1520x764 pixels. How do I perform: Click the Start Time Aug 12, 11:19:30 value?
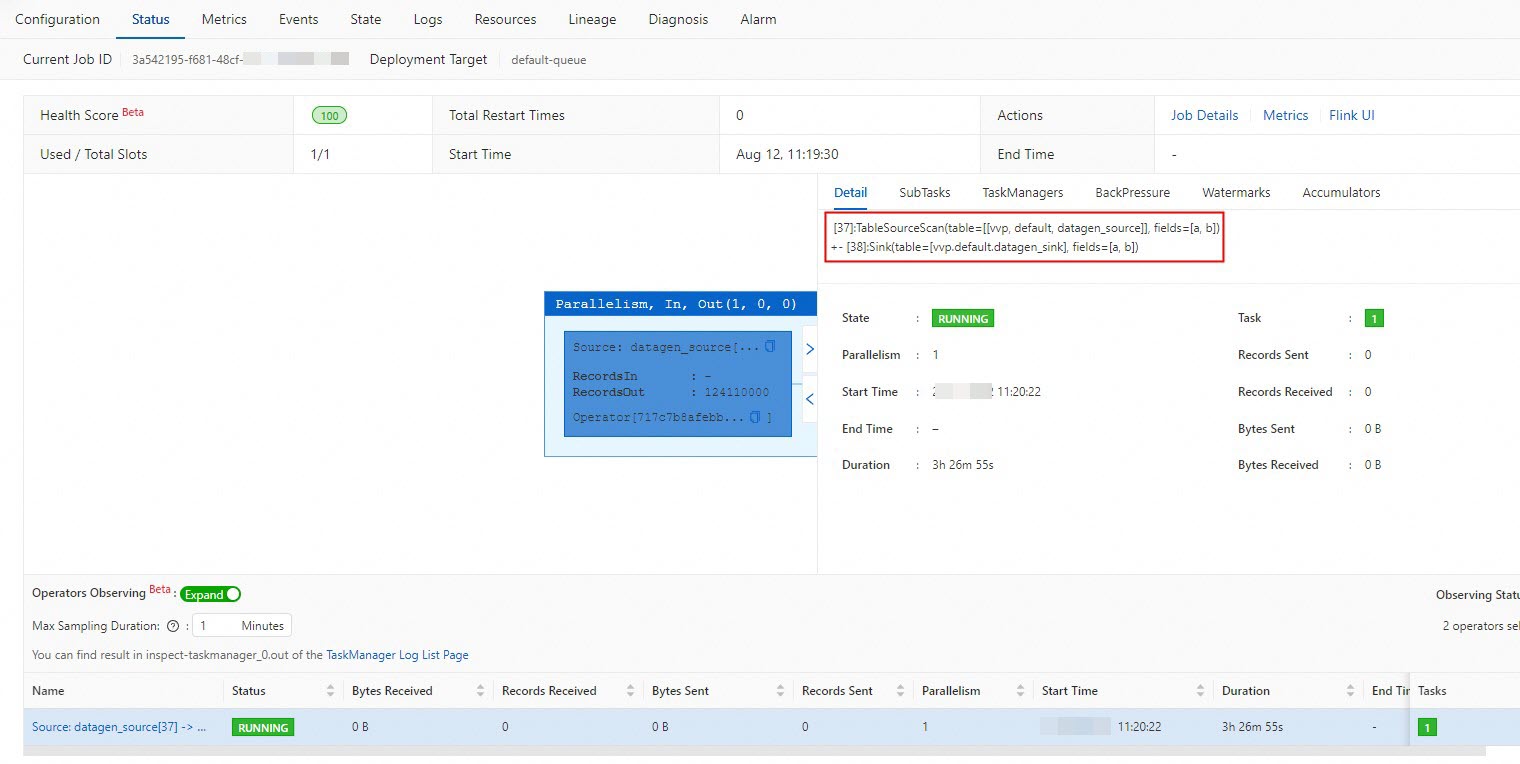coord(787,154)
